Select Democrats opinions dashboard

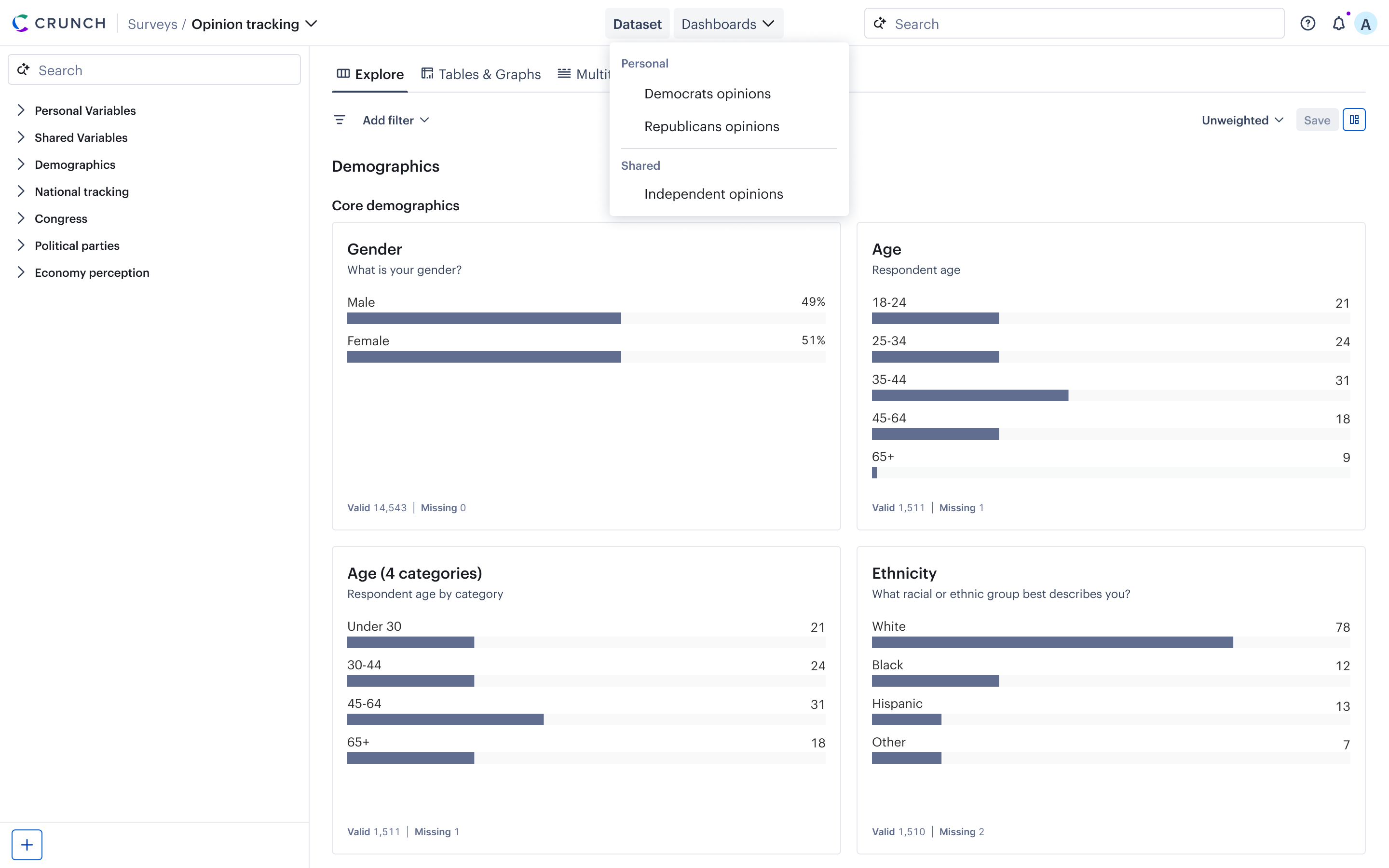pyautogui.click(x=707, y=94)
